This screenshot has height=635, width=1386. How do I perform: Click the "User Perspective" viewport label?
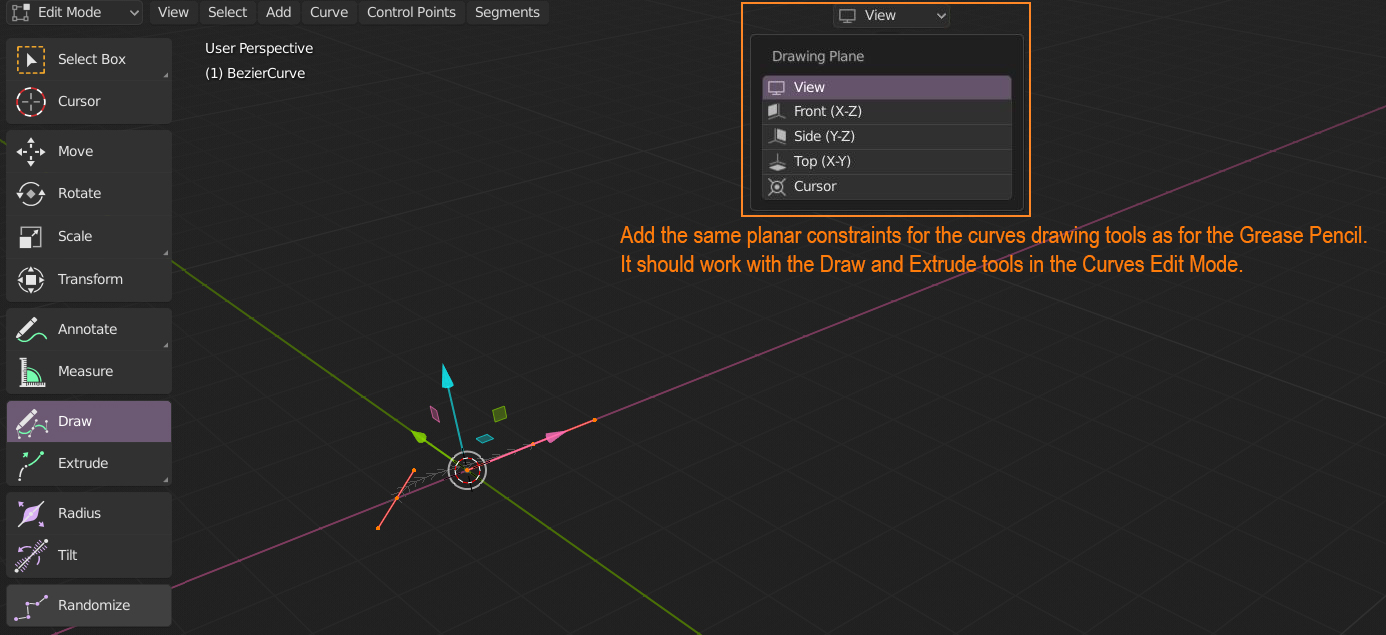pos(259,48)
